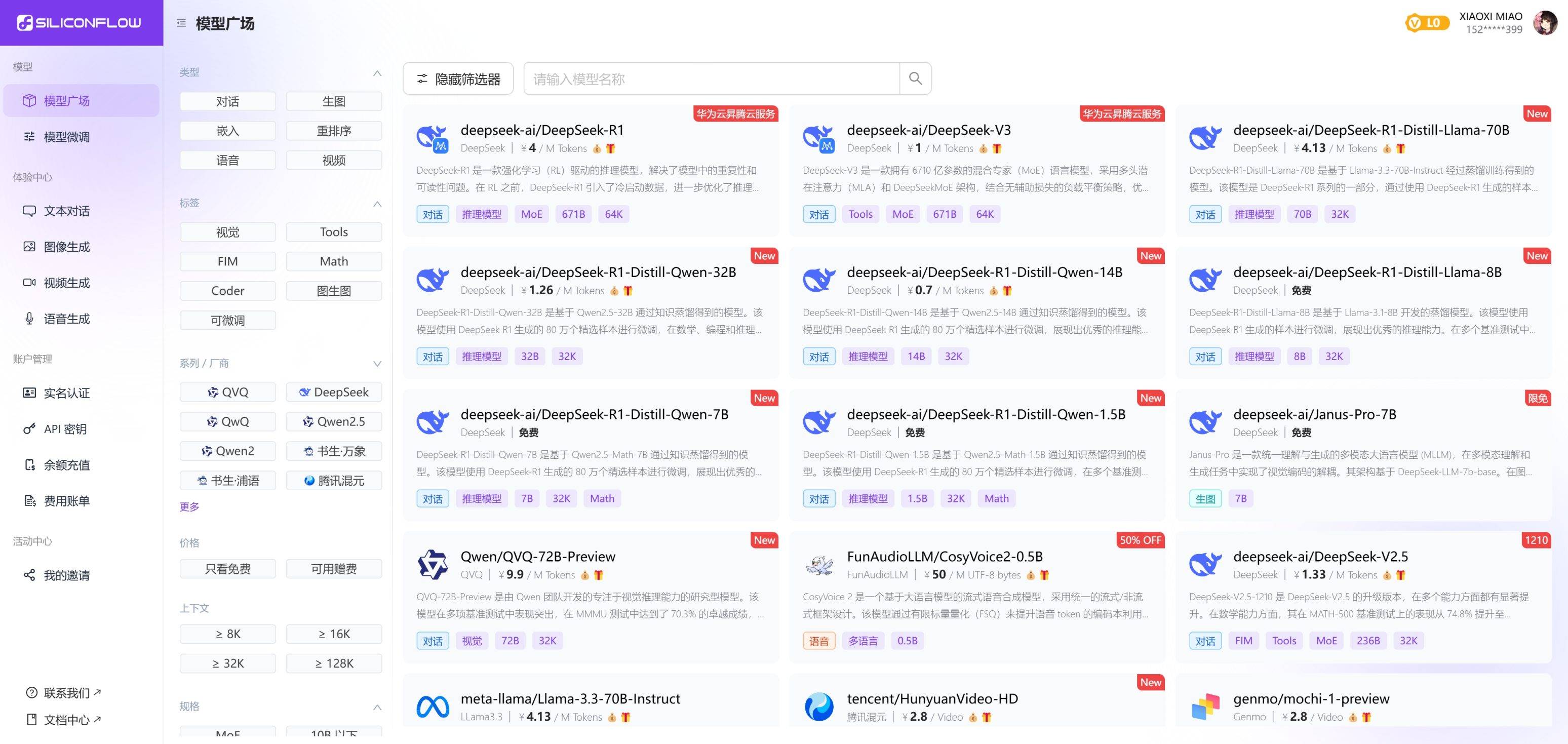Click the search magnifier icon
The image size is (1568, 744).
[915, 79]
